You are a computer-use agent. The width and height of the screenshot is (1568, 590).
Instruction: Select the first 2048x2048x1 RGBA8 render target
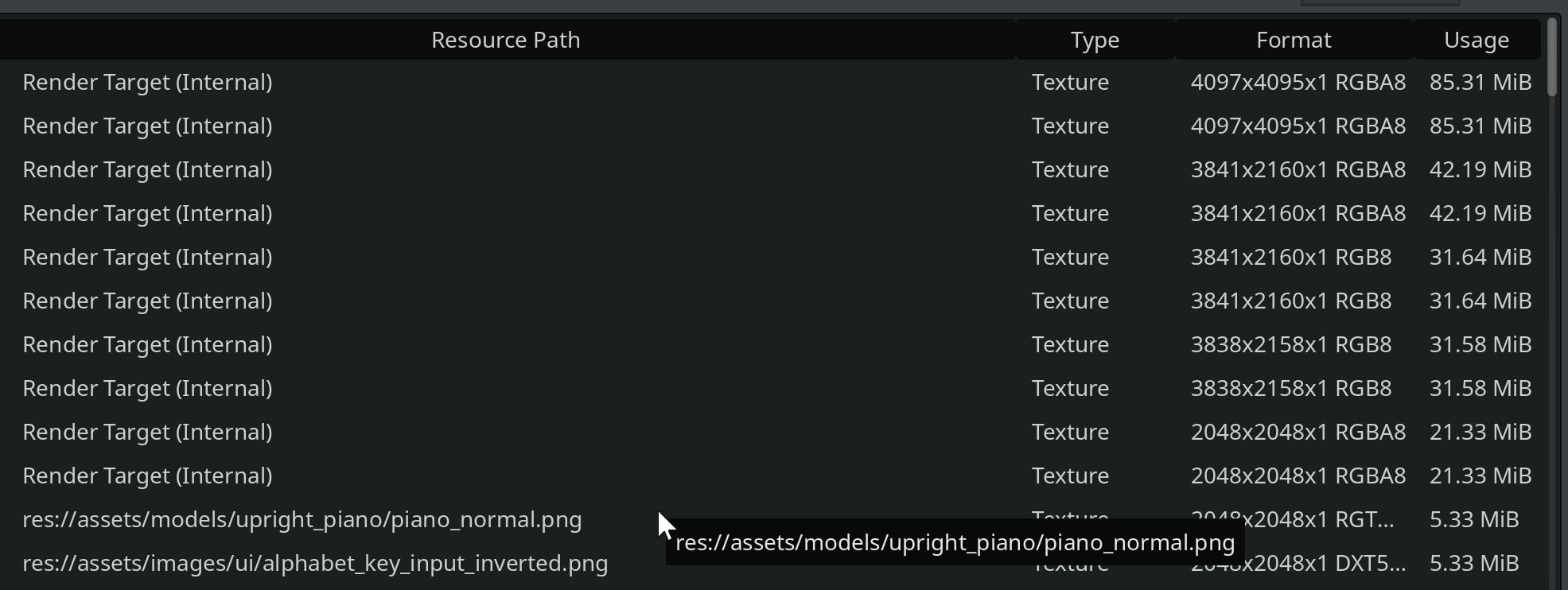(318, 432)
